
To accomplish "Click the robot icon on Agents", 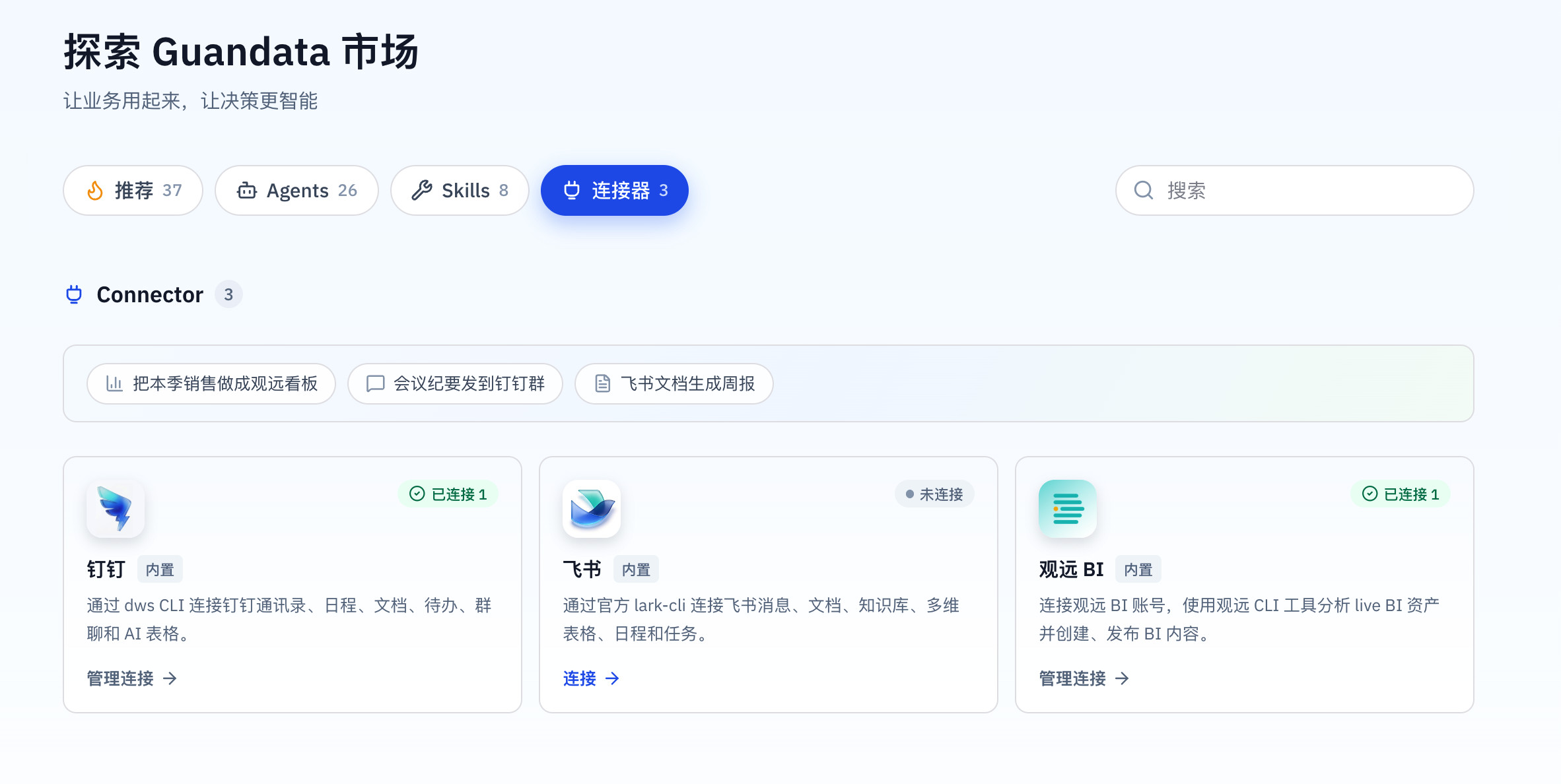I will (x=246, y=191).
